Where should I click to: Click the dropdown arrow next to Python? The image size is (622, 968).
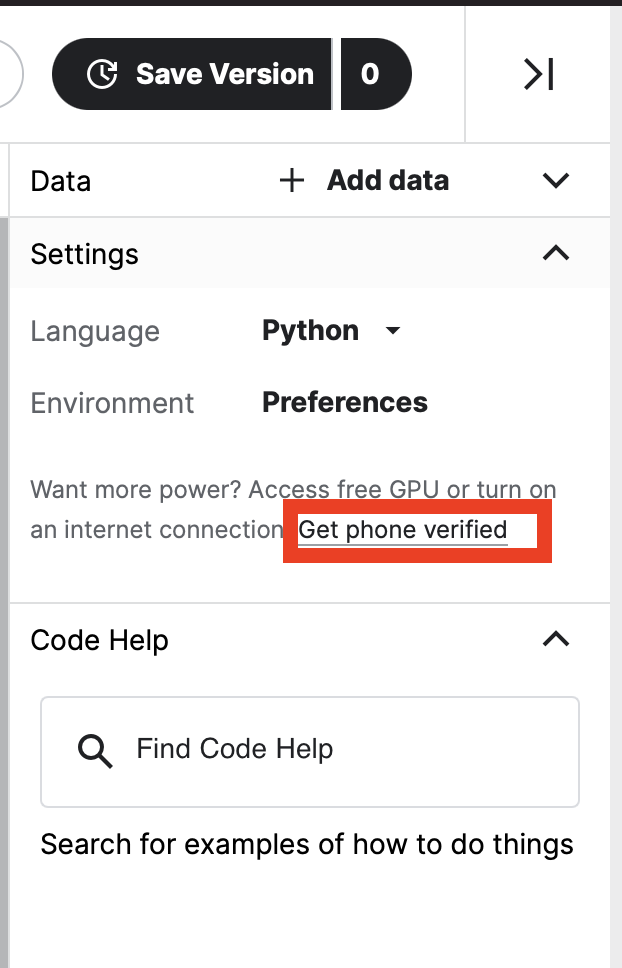click(x=393, y=331)
